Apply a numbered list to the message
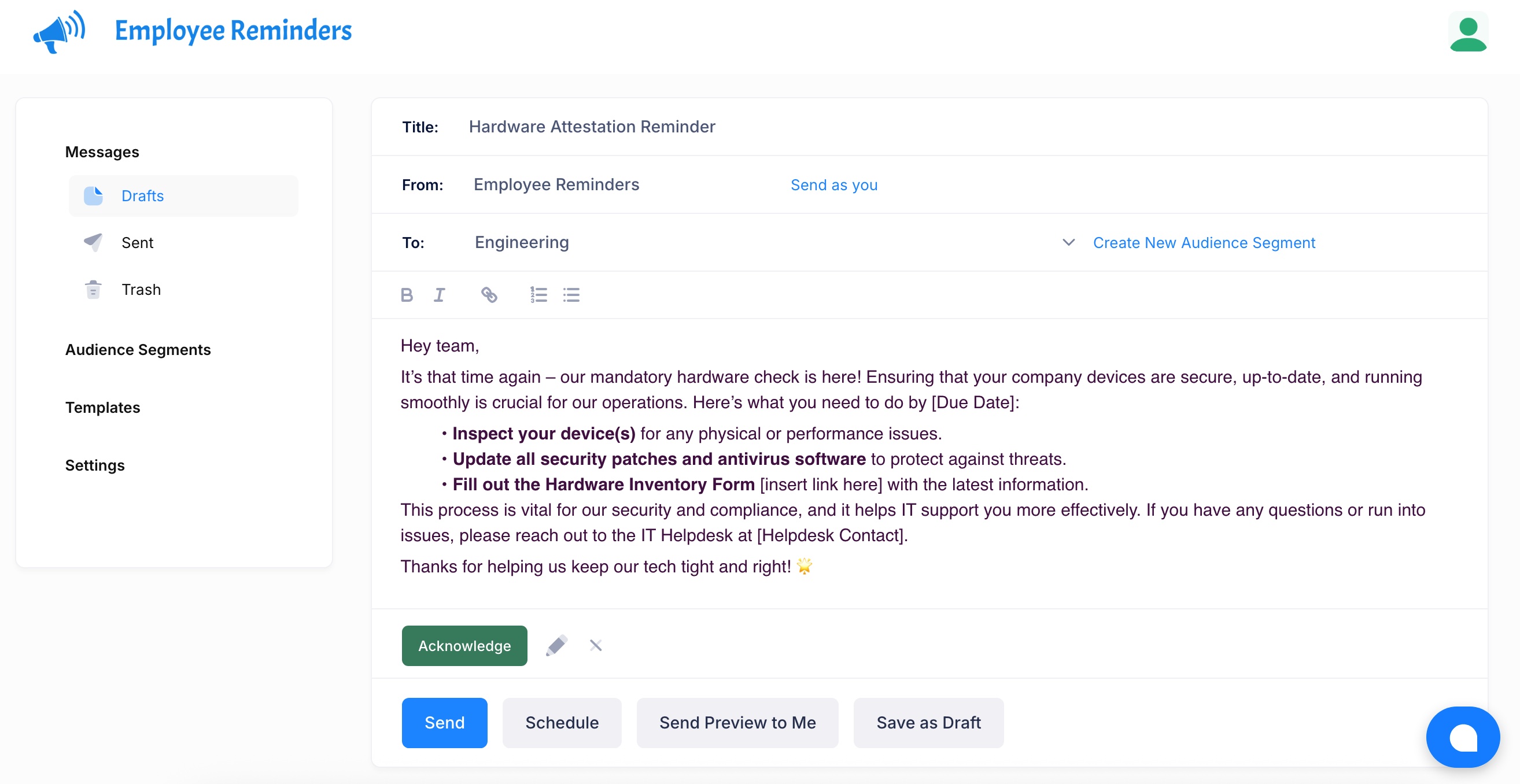Viewport: 1520px width, 784px height. pos(537,295)
